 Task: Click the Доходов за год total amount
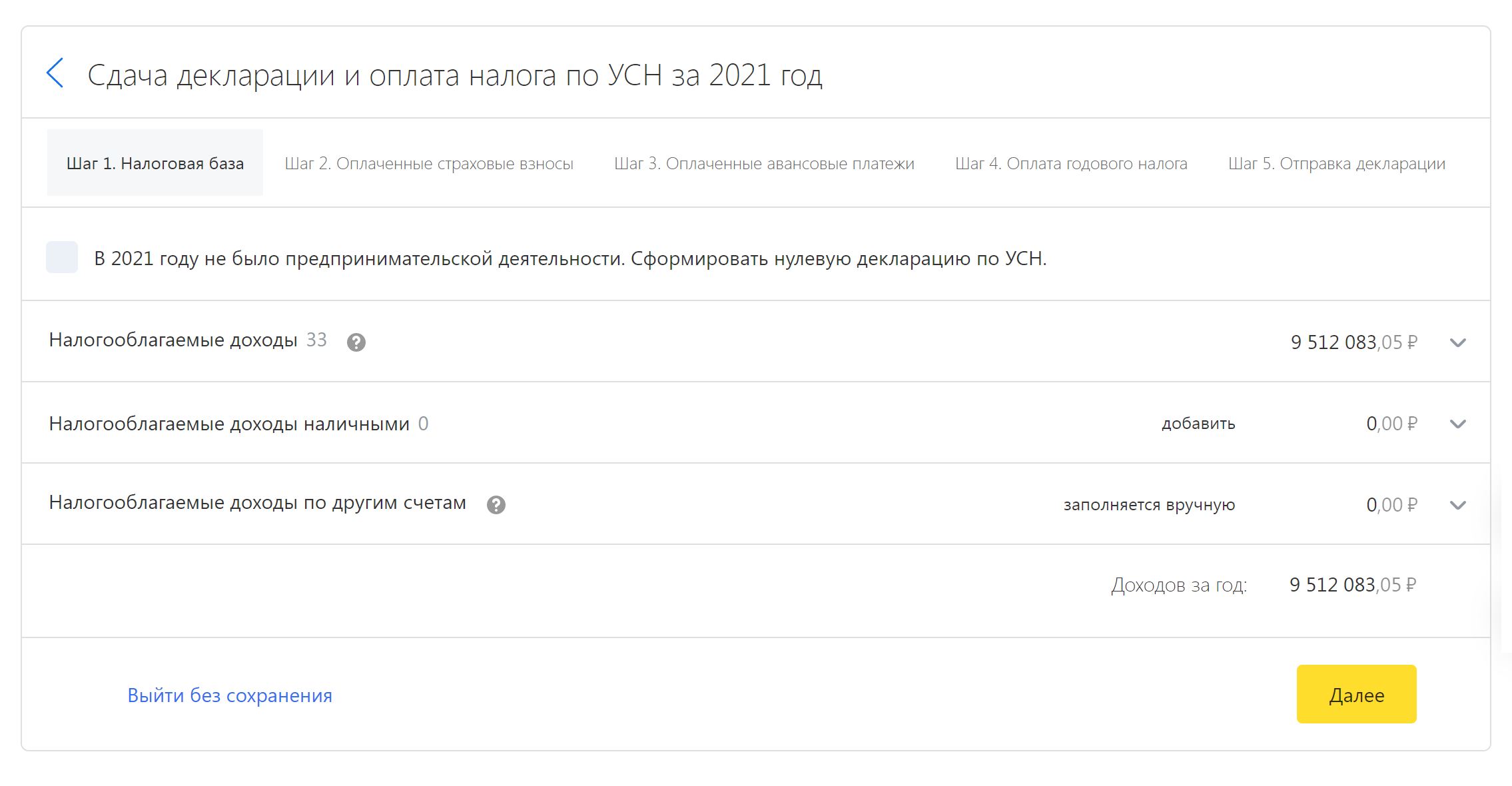click(x=1353, y=585)
